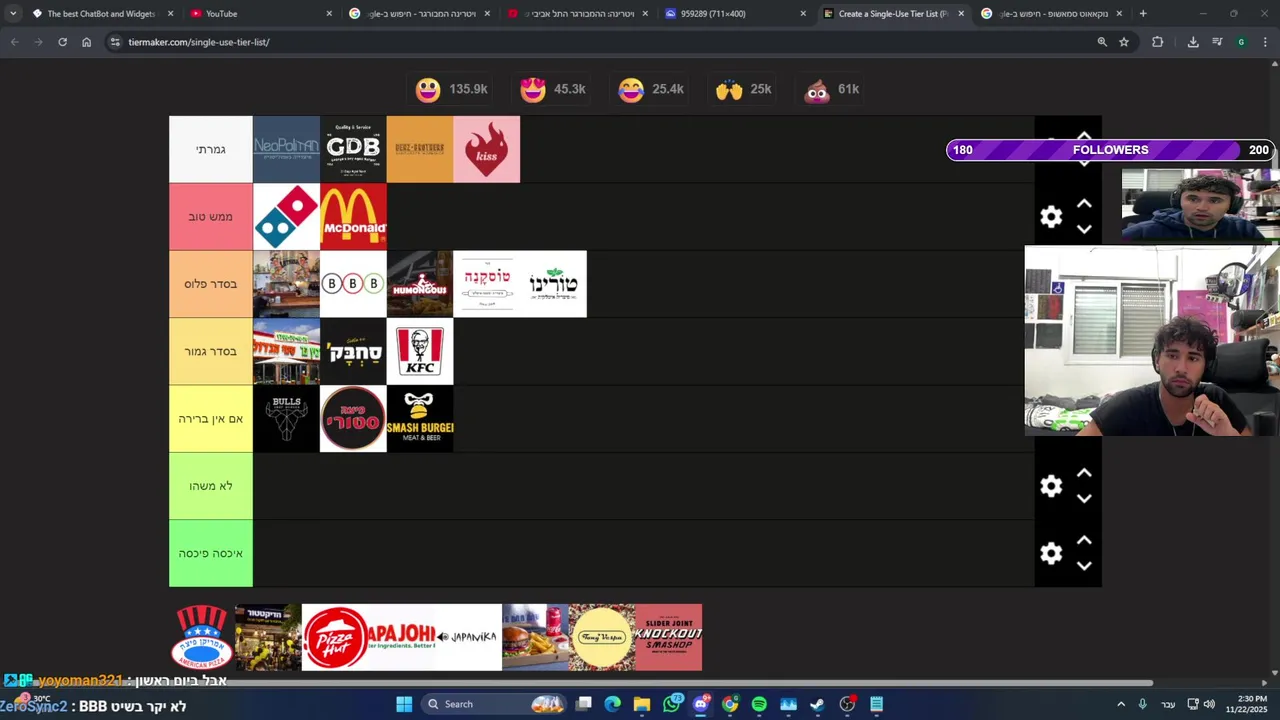The width and height of the screenshot is (1280, 720).
Task: Open the browser extensions menu
Action: tap(1157, 42)
